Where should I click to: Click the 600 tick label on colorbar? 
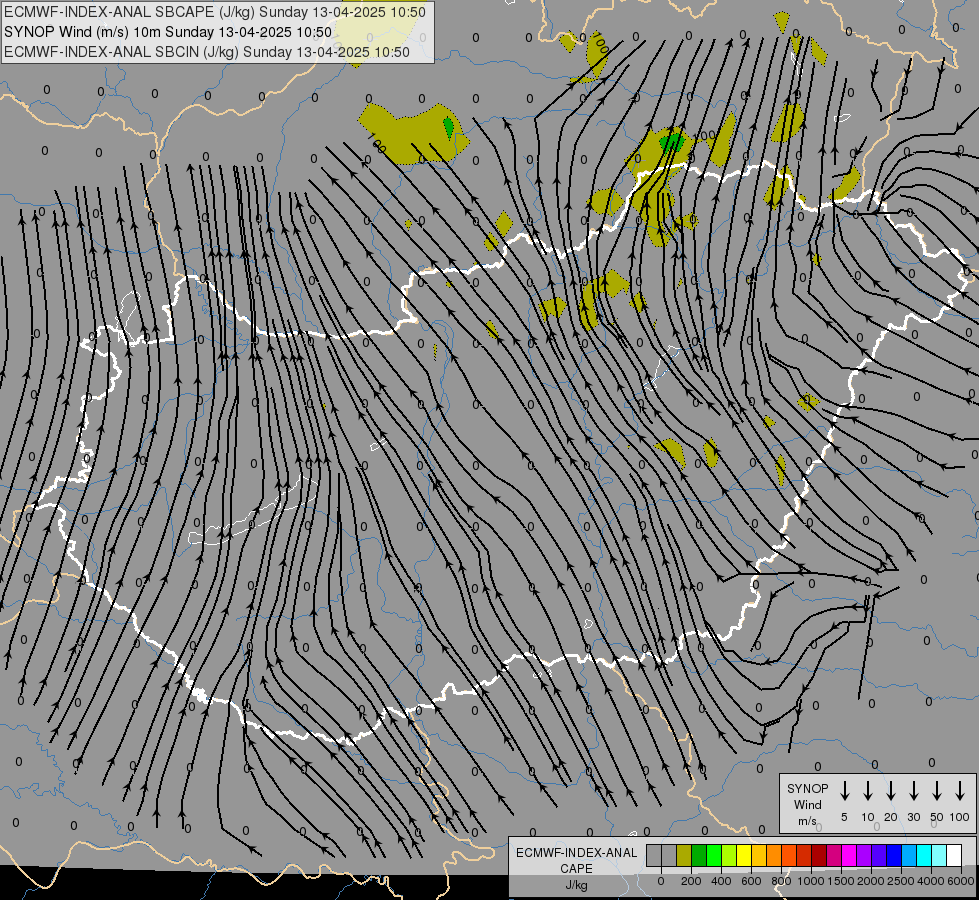pos(751,881)
